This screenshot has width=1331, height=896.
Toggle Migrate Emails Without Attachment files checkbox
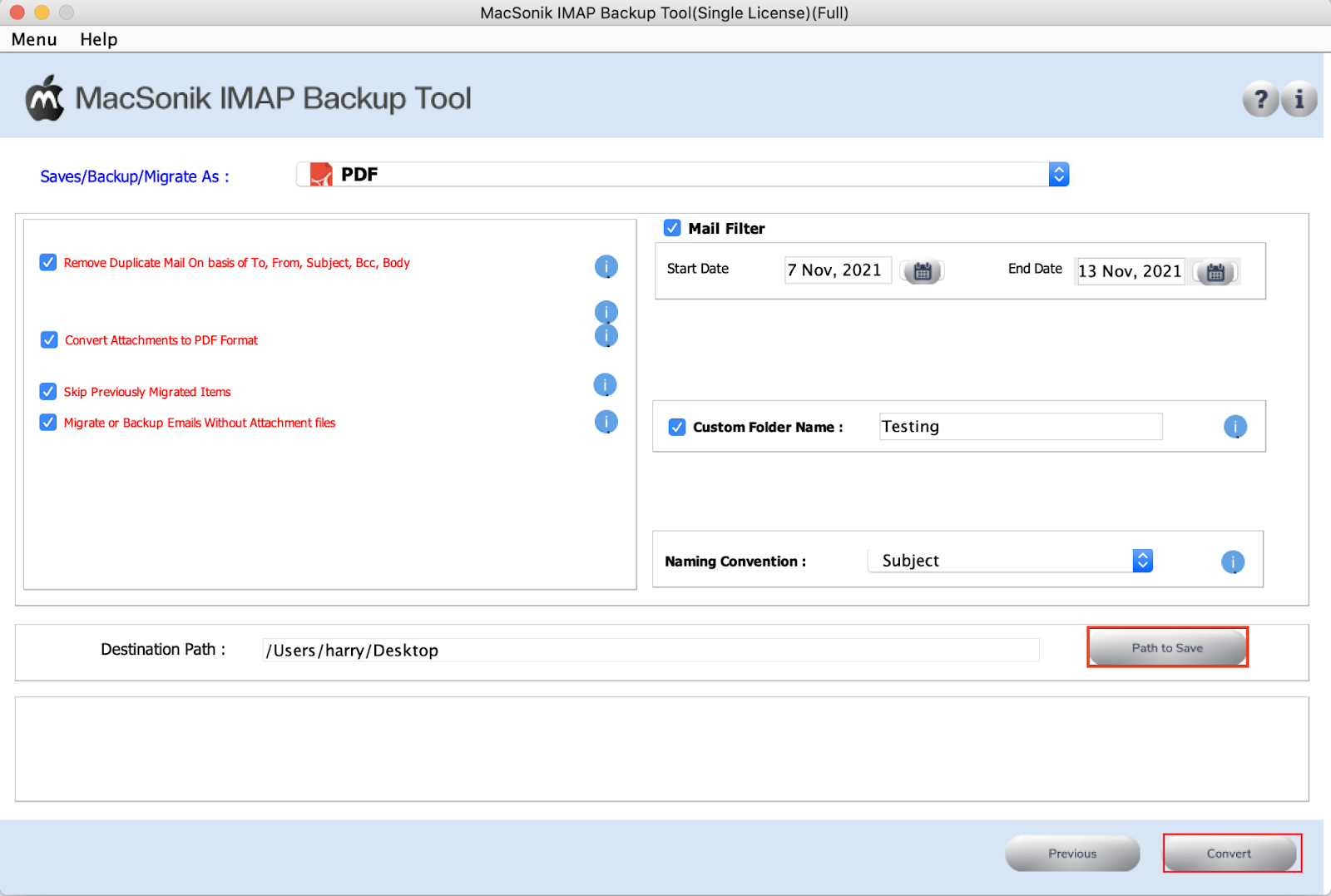(x=48, y=423)
